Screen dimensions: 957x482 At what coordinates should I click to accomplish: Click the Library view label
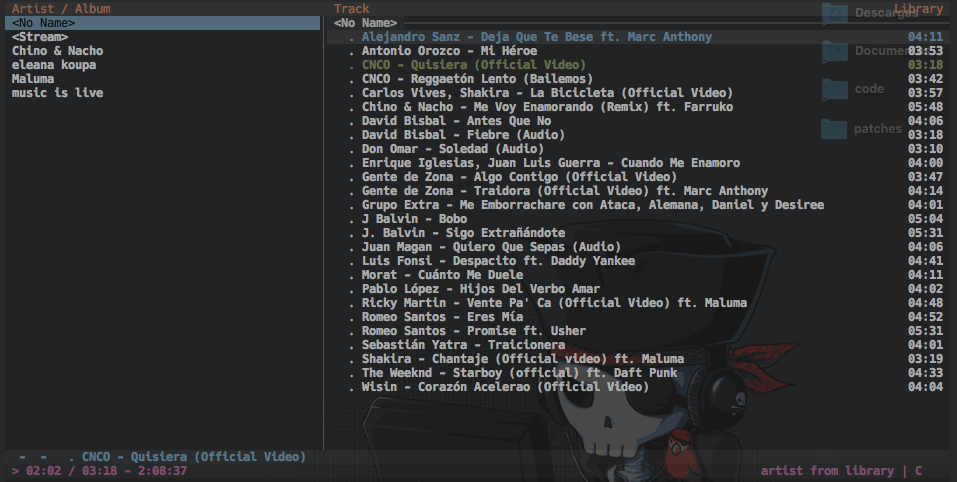coord(919,9)
